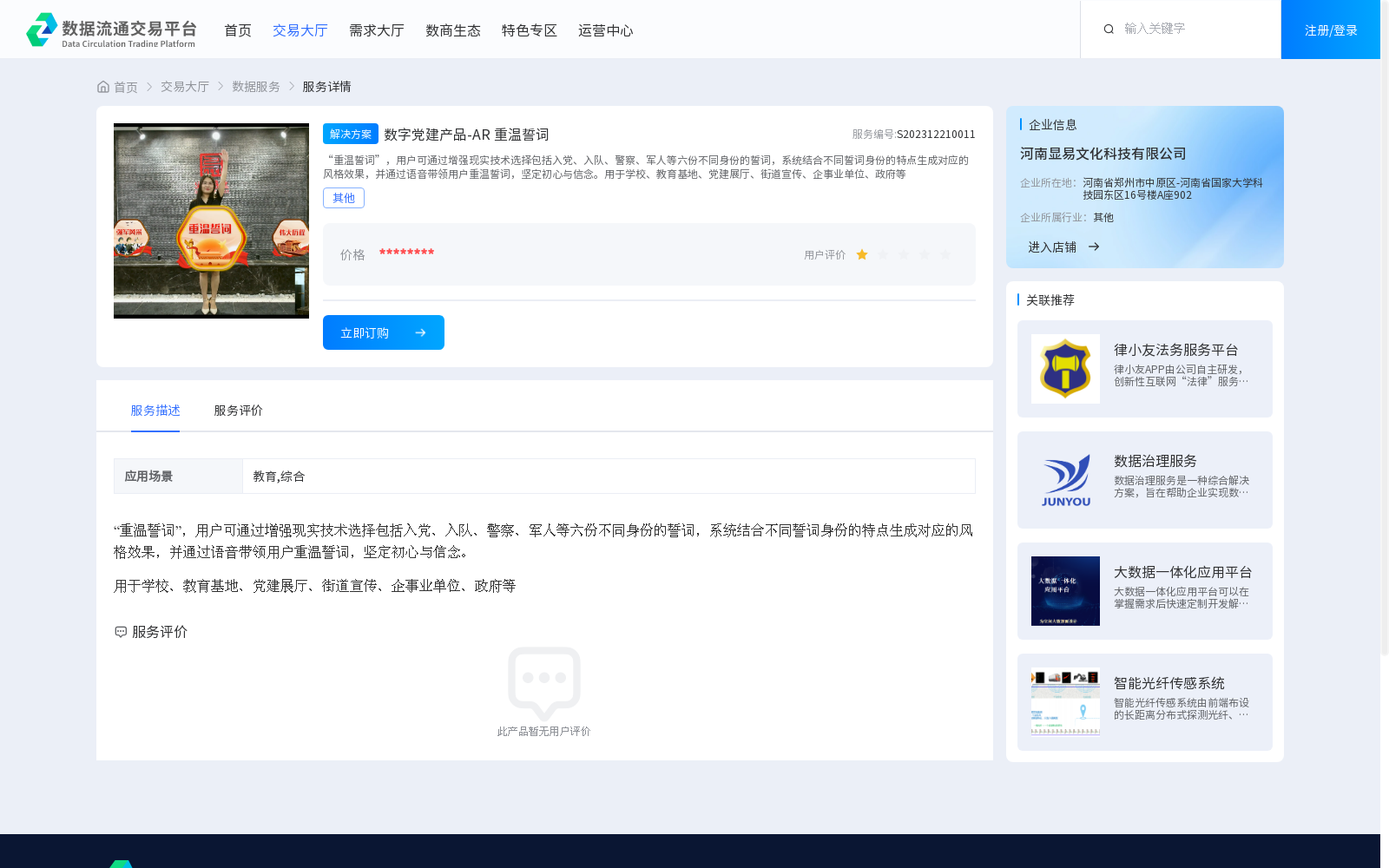Click the 关联推荐 heading
The width and height of the screenshot is (1389, 868).
pos(1050,300)
